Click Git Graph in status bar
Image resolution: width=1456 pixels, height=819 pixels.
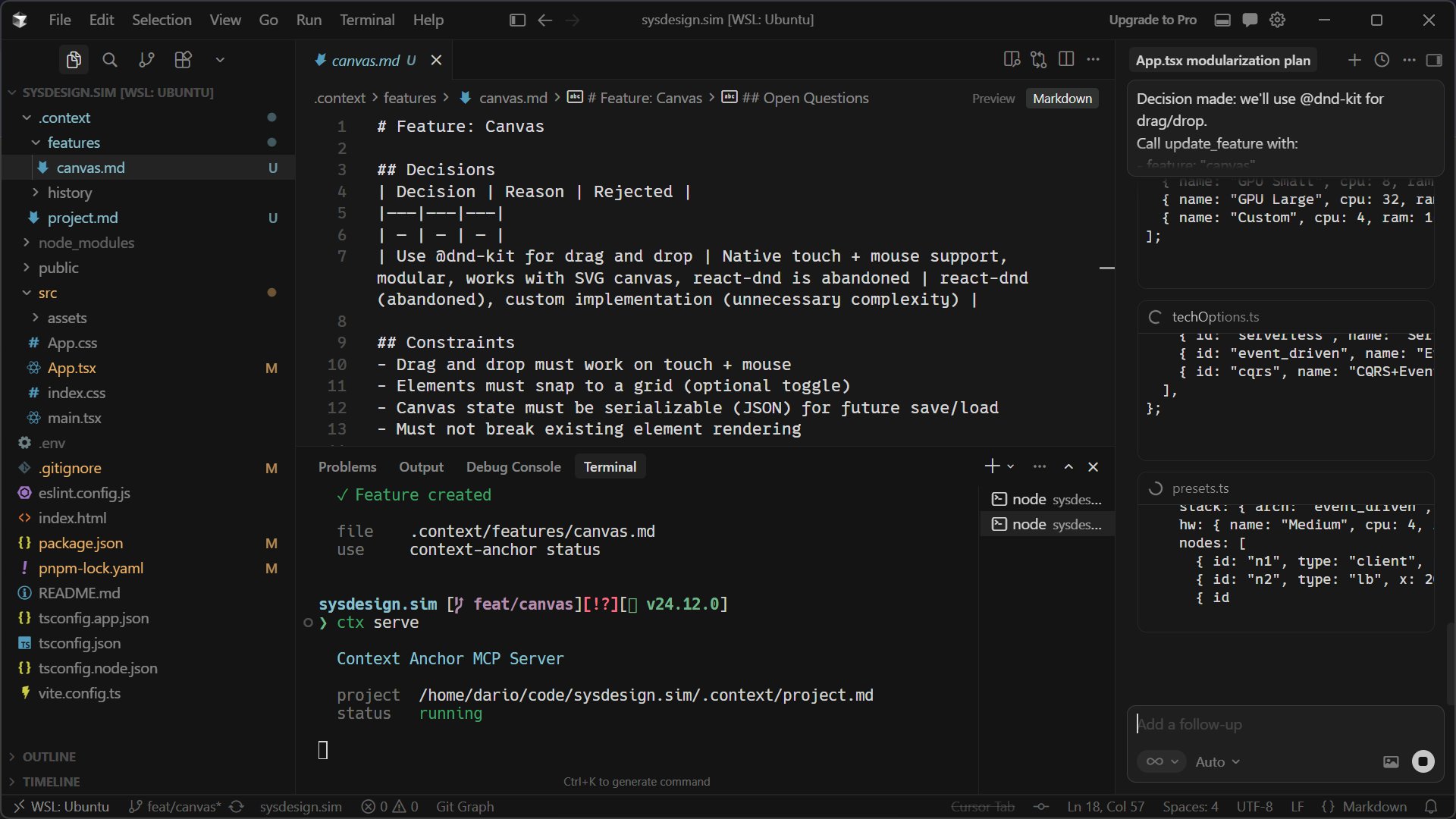(464, 806)
